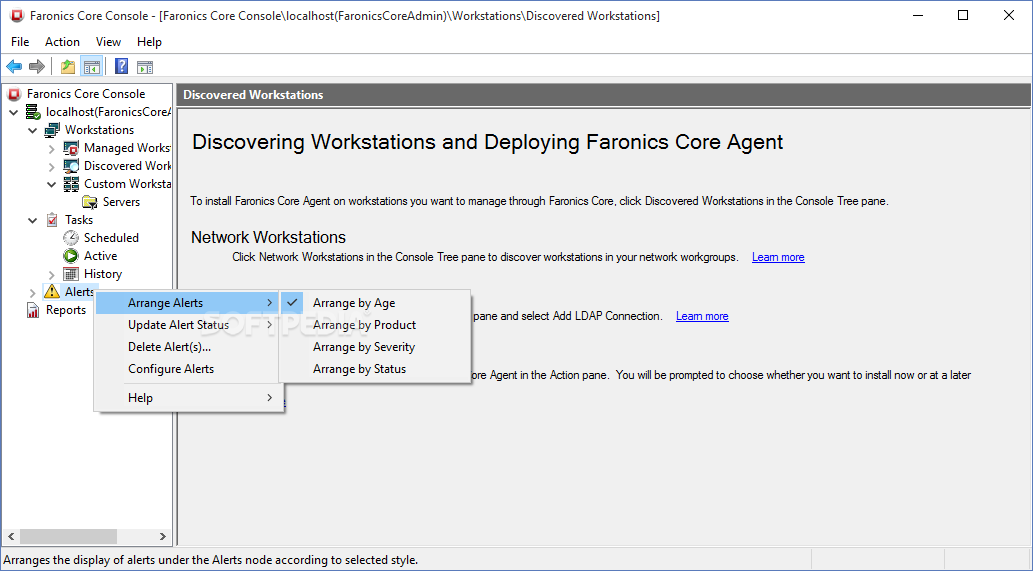Open the Help menu in menu bar
Screen dimensions: 1033x571
[x=150, y=41]
